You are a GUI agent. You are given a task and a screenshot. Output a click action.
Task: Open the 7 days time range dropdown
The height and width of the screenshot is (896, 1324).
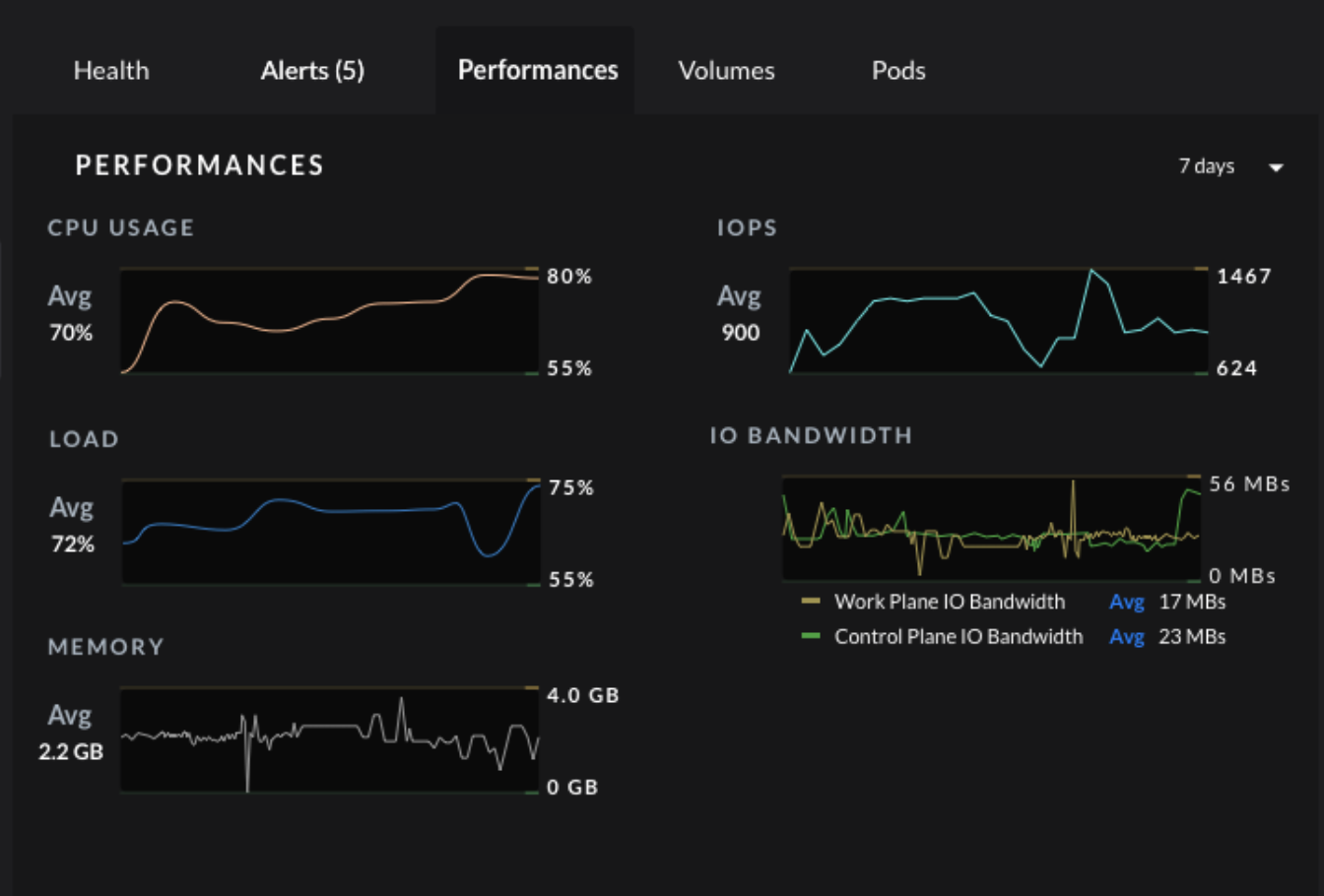point(1209,166)
